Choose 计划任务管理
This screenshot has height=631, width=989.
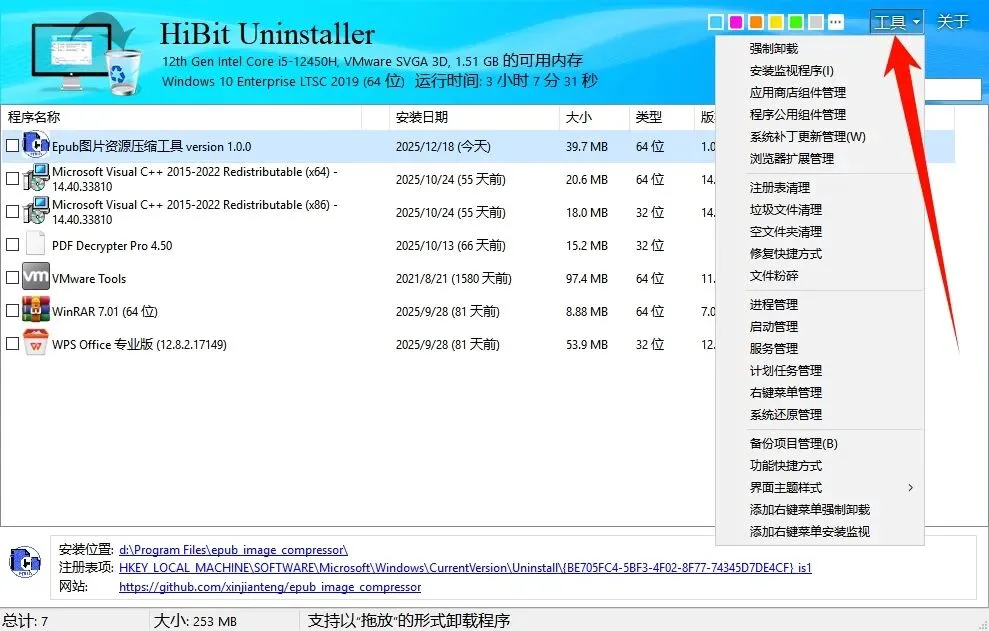(786, 370)
